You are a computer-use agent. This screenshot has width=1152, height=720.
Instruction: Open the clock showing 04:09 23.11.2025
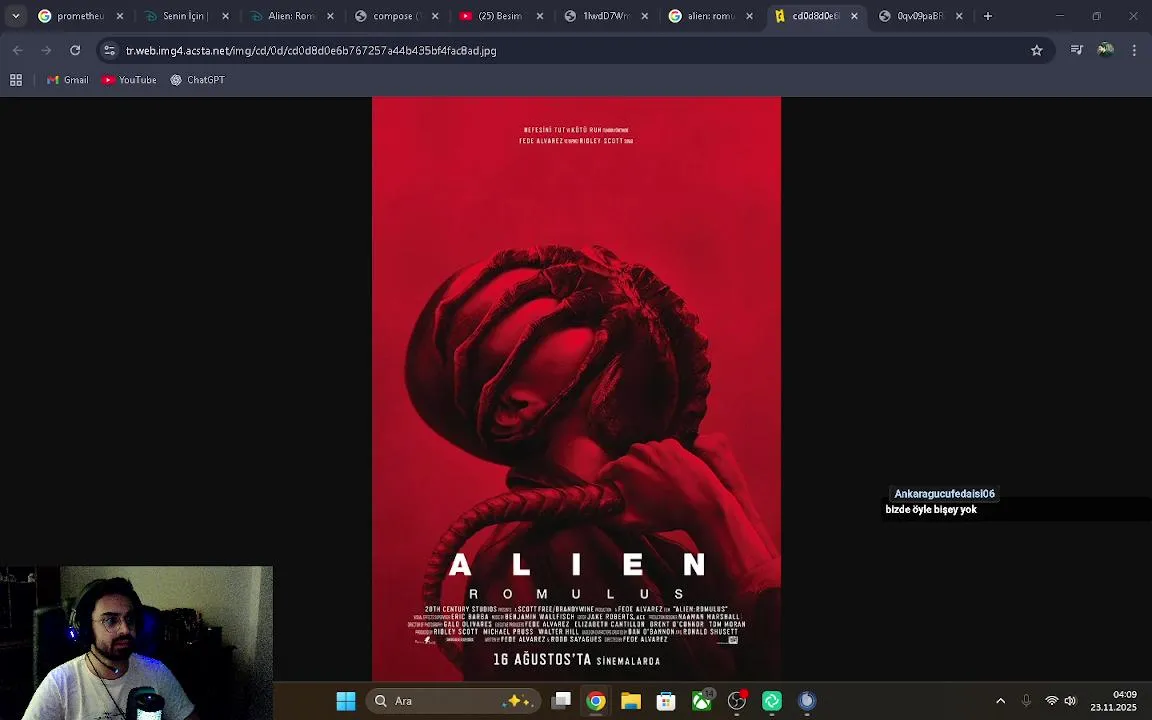1114,701
